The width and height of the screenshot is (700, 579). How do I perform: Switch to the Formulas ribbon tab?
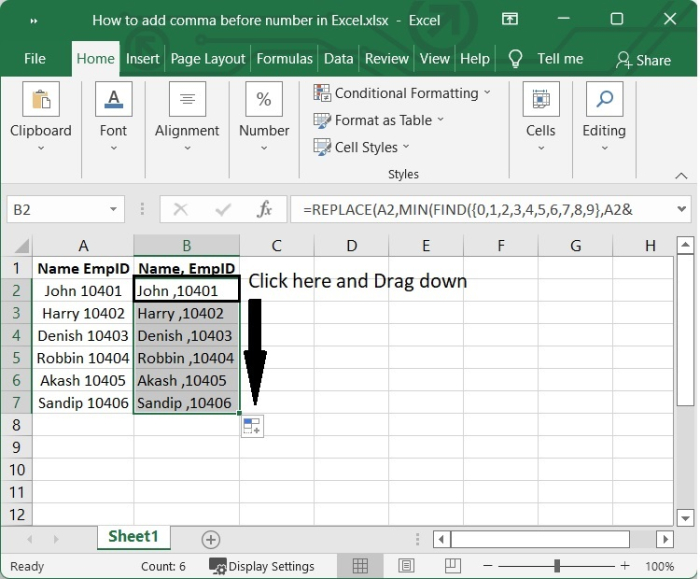(x=285, y=59)
